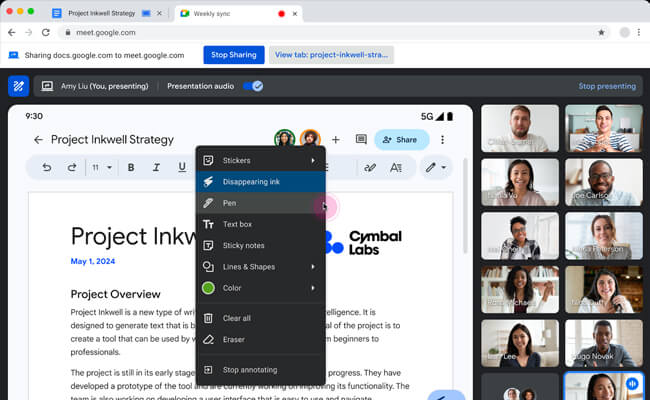Image resolution: width=650 pixels, height=400 pixels.
Task: Click the browser forward arrow
Action: pos(29,32)
